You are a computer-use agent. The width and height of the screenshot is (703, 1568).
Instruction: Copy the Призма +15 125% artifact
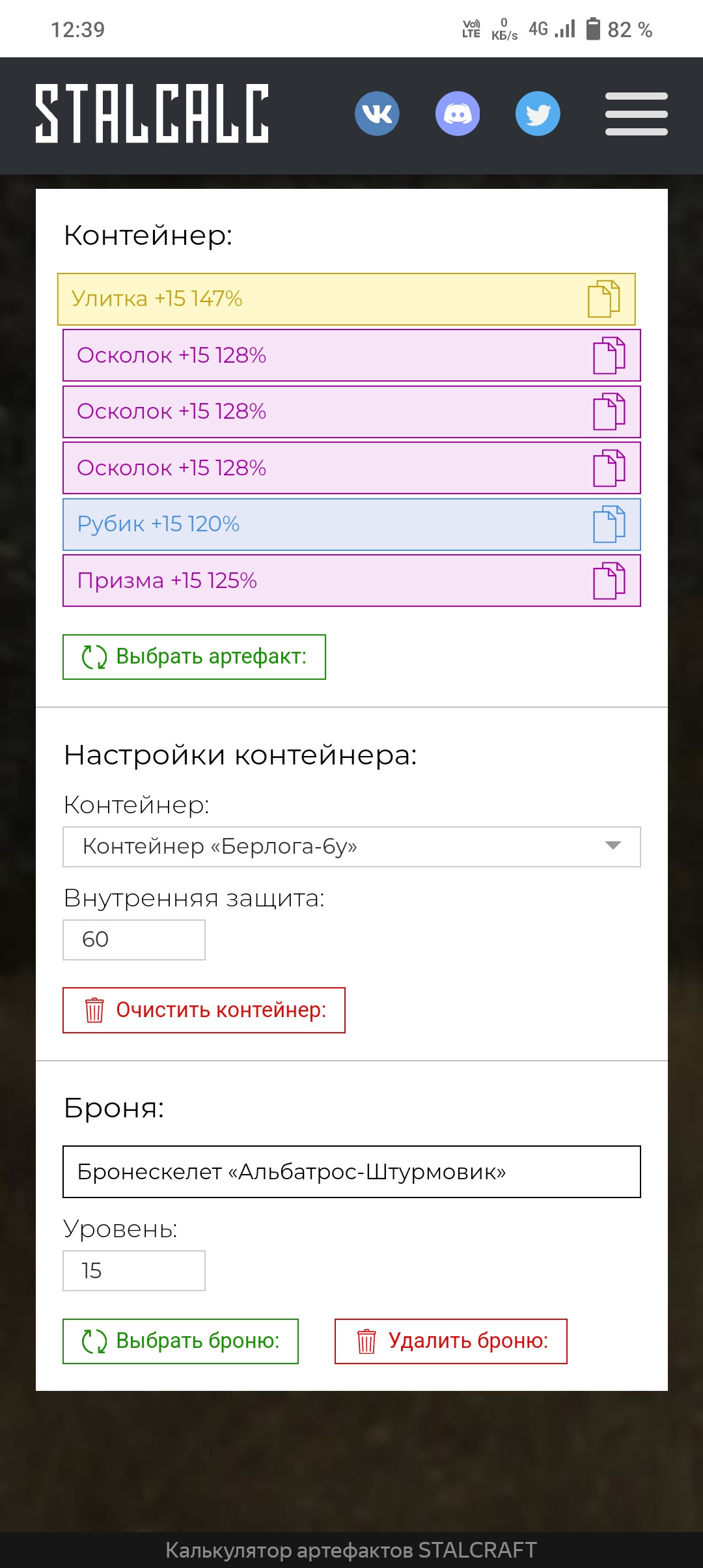[609, 581]
